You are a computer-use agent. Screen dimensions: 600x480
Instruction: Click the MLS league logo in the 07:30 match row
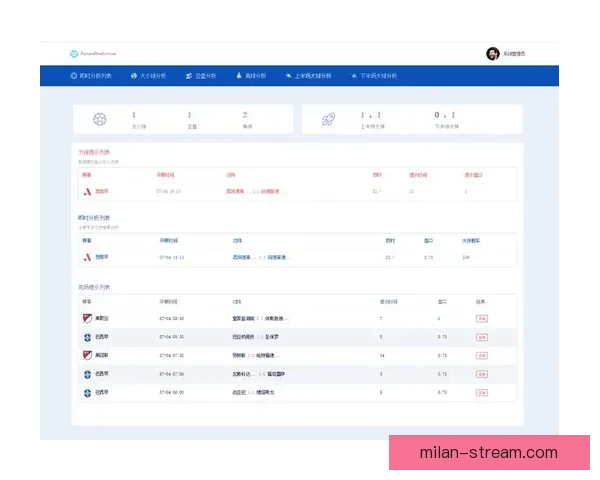(x=87, y=355)
